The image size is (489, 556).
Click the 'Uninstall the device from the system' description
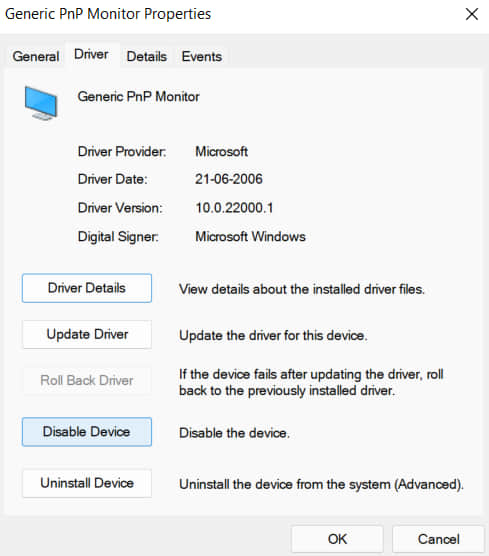pos(321,484)
